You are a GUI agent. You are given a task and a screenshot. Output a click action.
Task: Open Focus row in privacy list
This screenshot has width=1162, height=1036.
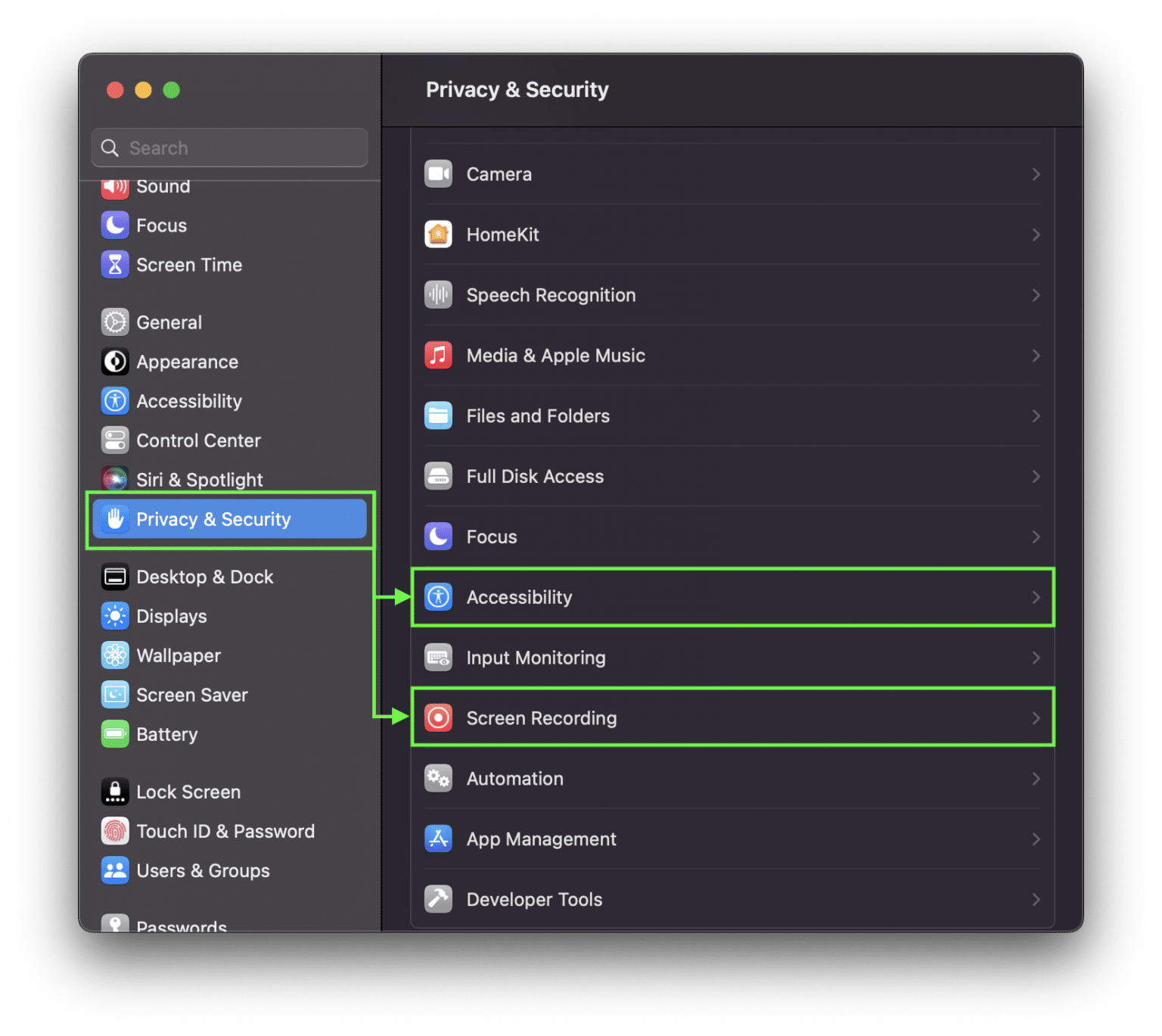[732, 537]
